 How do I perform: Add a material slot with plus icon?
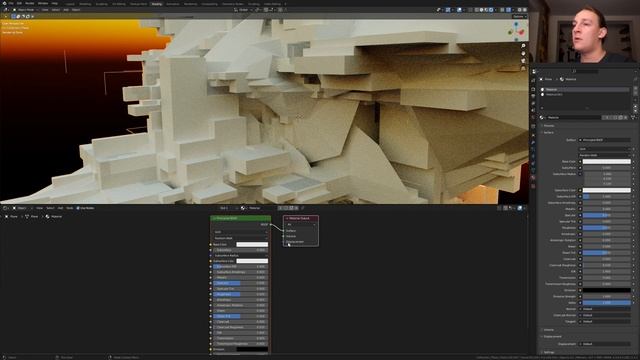[636, 89]
